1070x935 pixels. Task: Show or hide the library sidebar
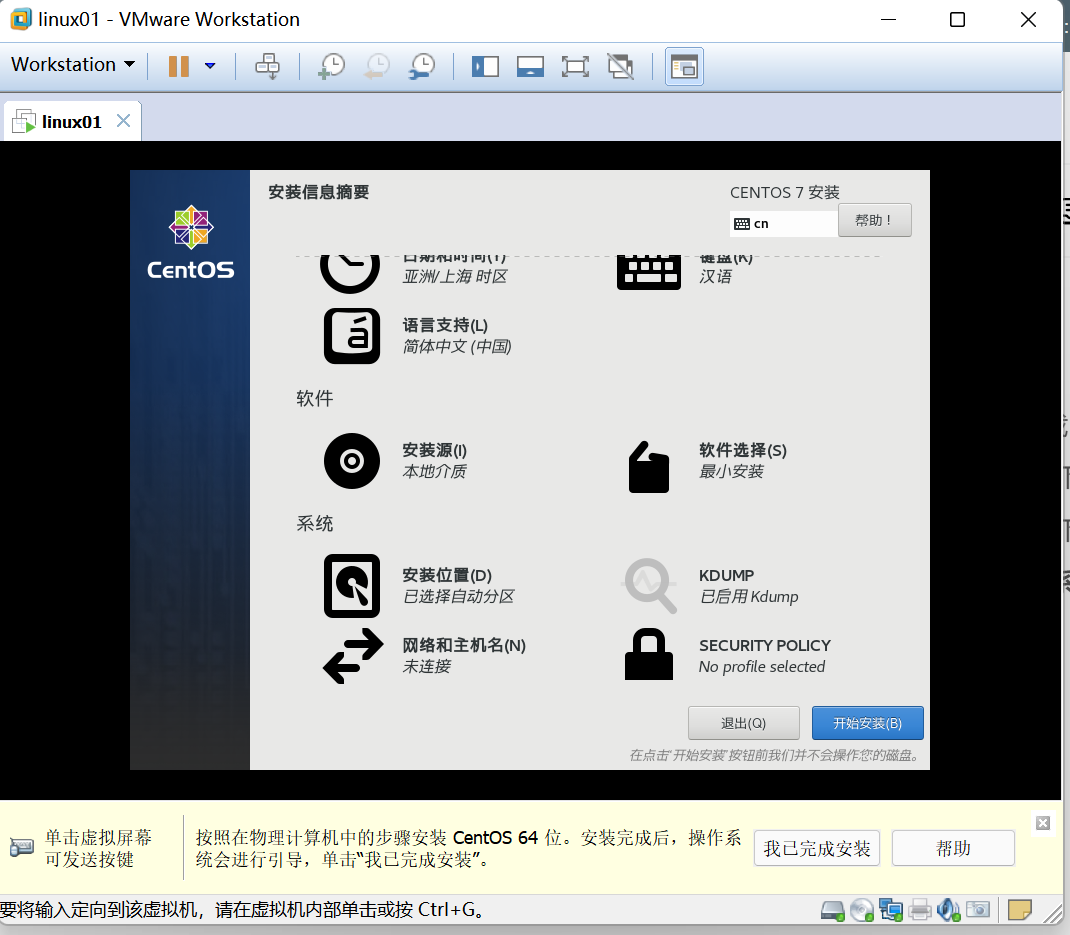[x=485, y=66]
